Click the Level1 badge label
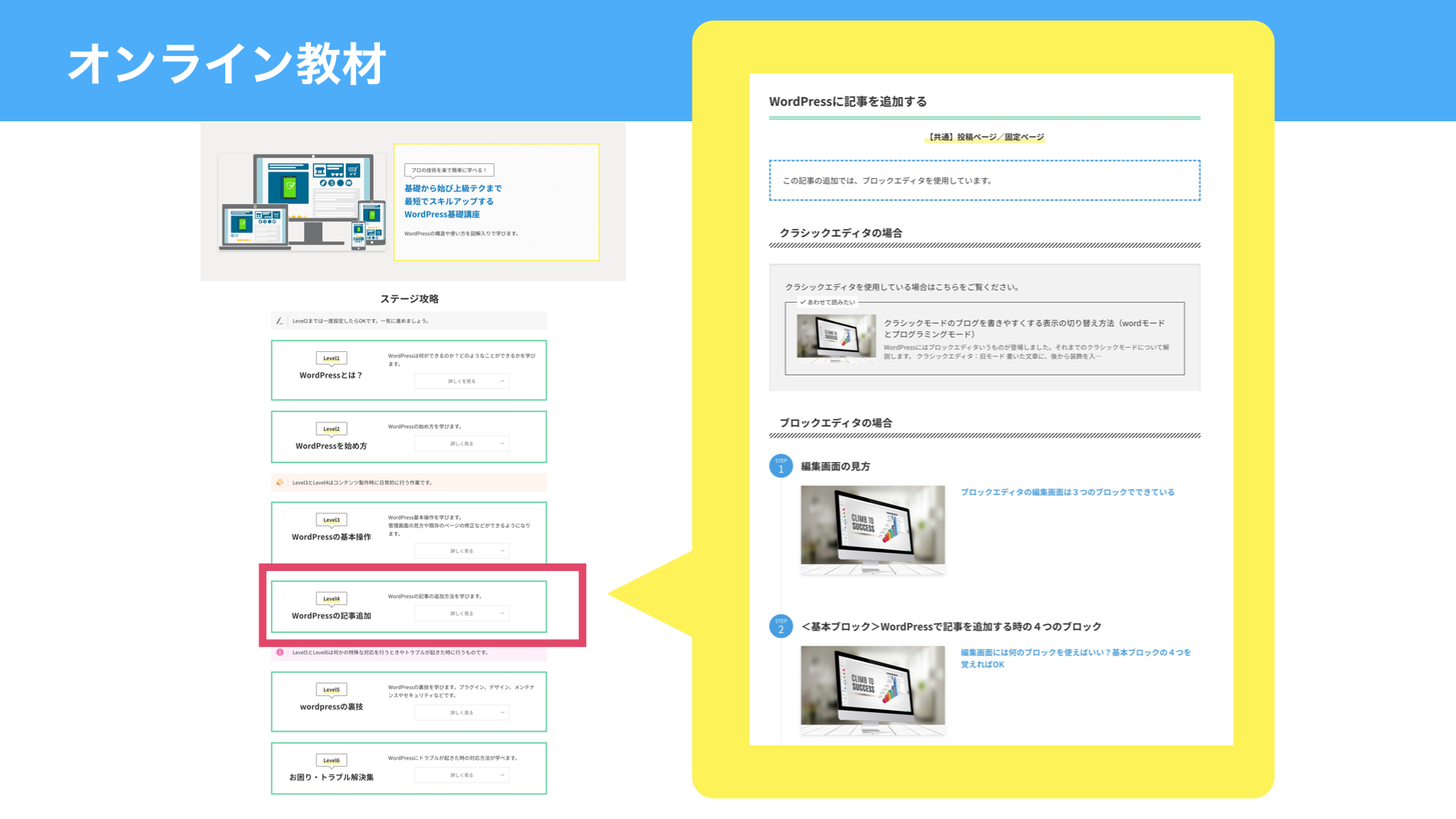This screenshot has height=819, width=1456. point(331,359)
